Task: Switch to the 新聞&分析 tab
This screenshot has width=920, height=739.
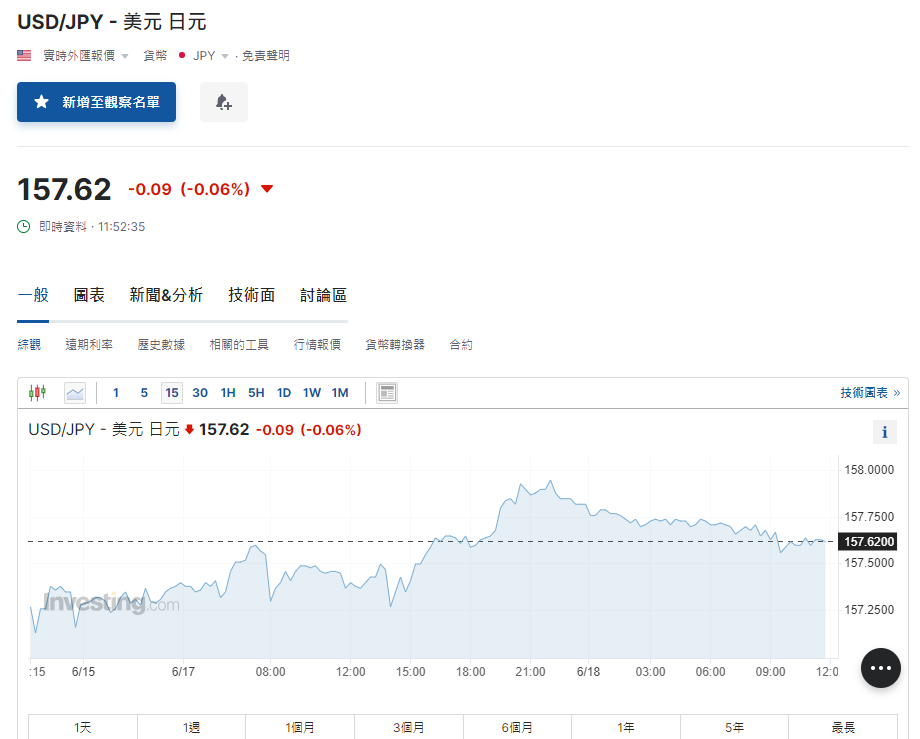Action: pos(166,295)
